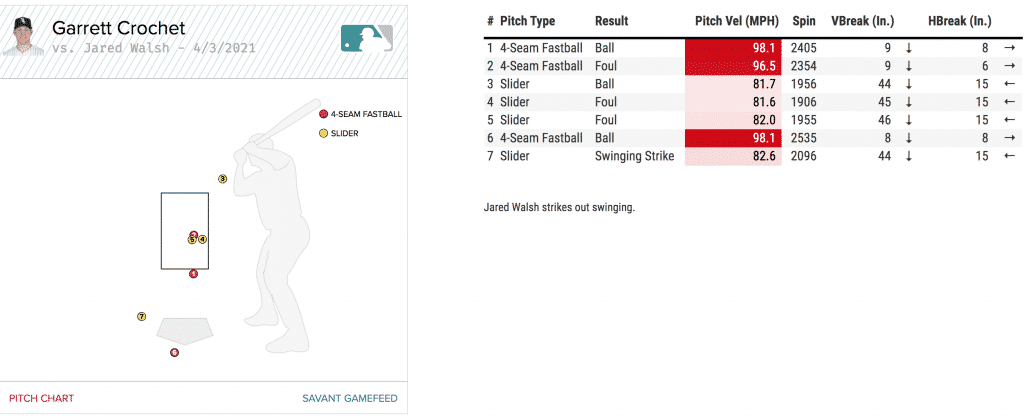Click the yellow Slider legend dot
This screenshot has width=1024, height=419.
point(323,133)
